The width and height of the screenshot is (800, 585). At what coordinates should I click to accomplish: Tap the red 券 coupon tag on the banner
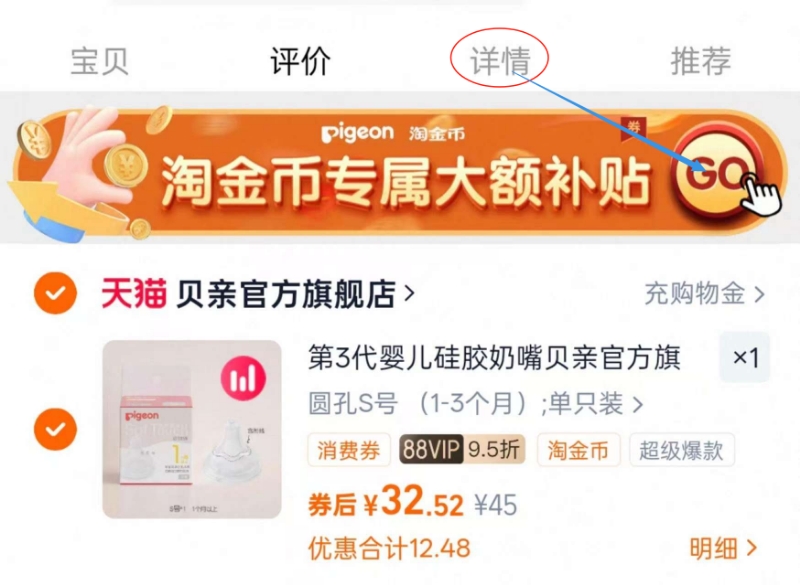click(x=633, y=128)
